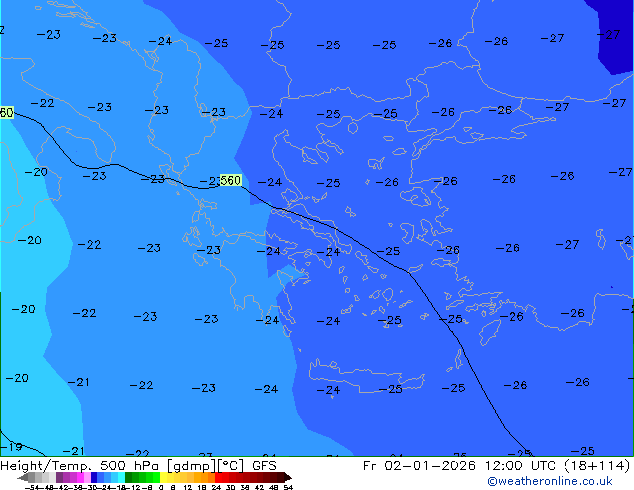Select the bright yellow legend swatch
The image size is (634, 490).
[x=163, y=477]
